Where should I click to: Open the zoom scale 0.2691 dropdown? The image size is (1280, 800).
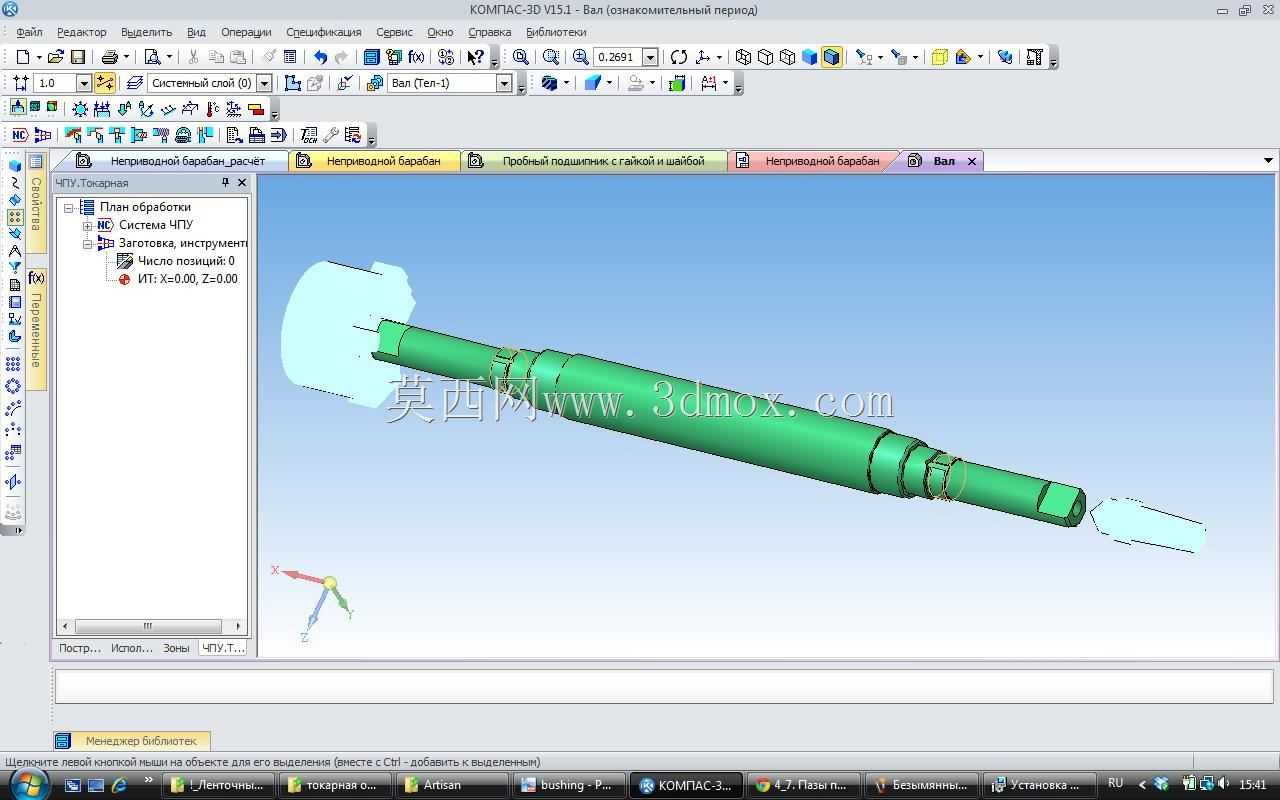point(650,57)
